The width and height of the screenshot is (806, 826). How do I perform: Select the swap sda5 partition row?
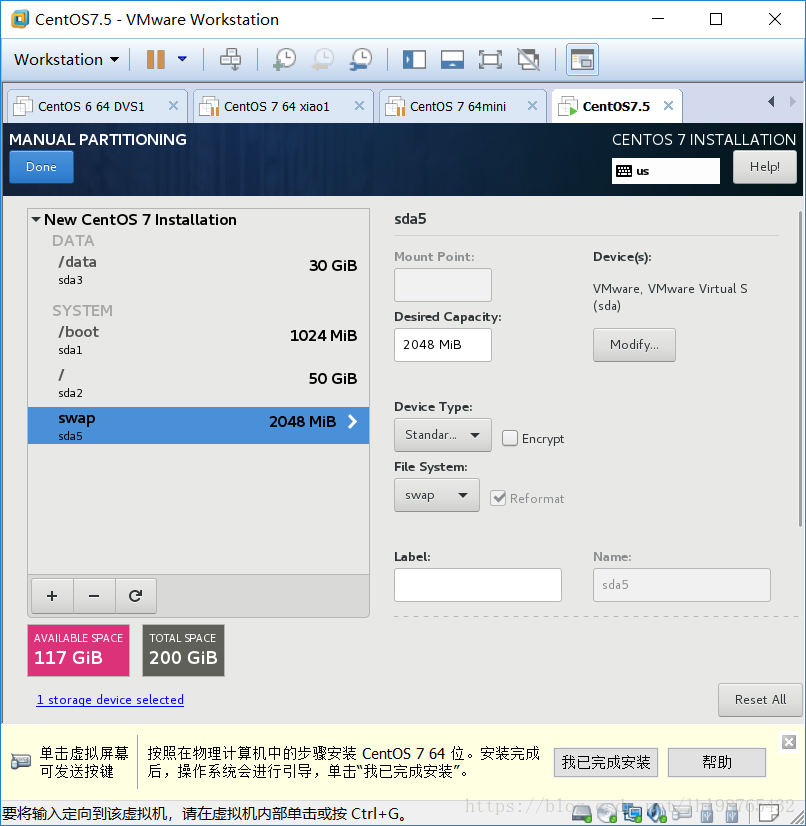pos(199,425)
